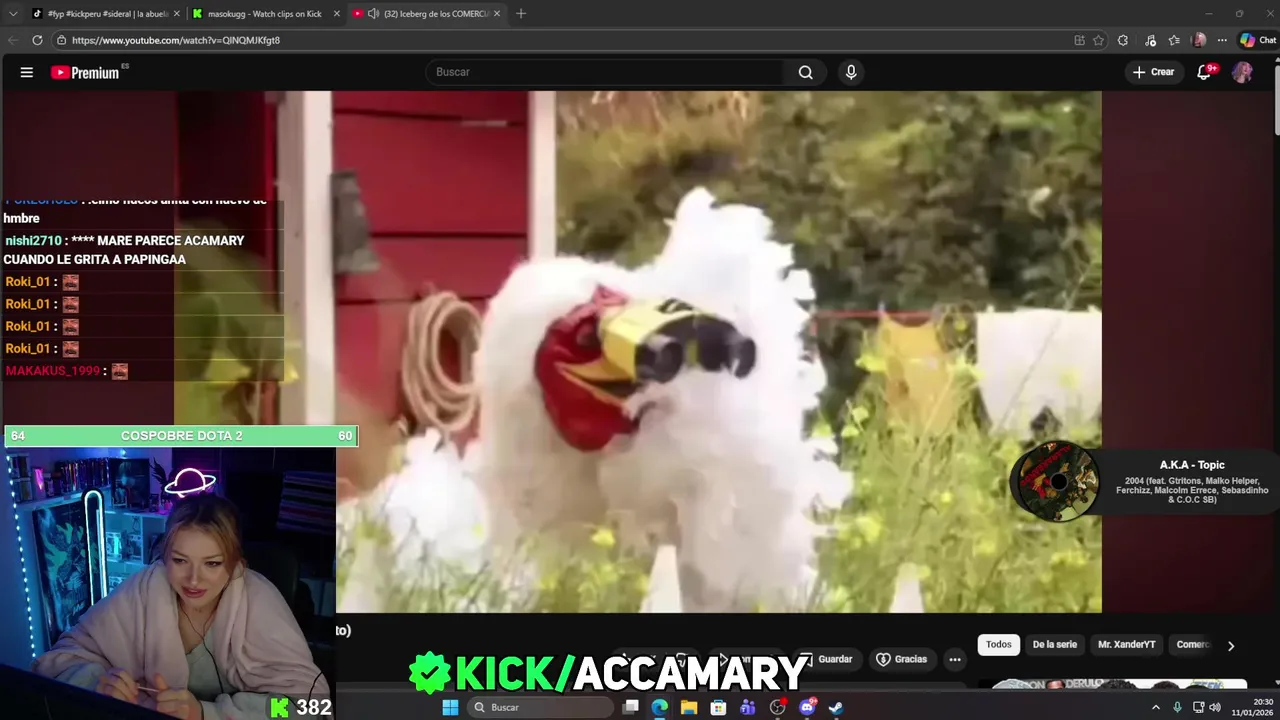This screenshot has width=1280, height=720.
Task: Open taskbar clock showing 20:30
Action: 1251,707
